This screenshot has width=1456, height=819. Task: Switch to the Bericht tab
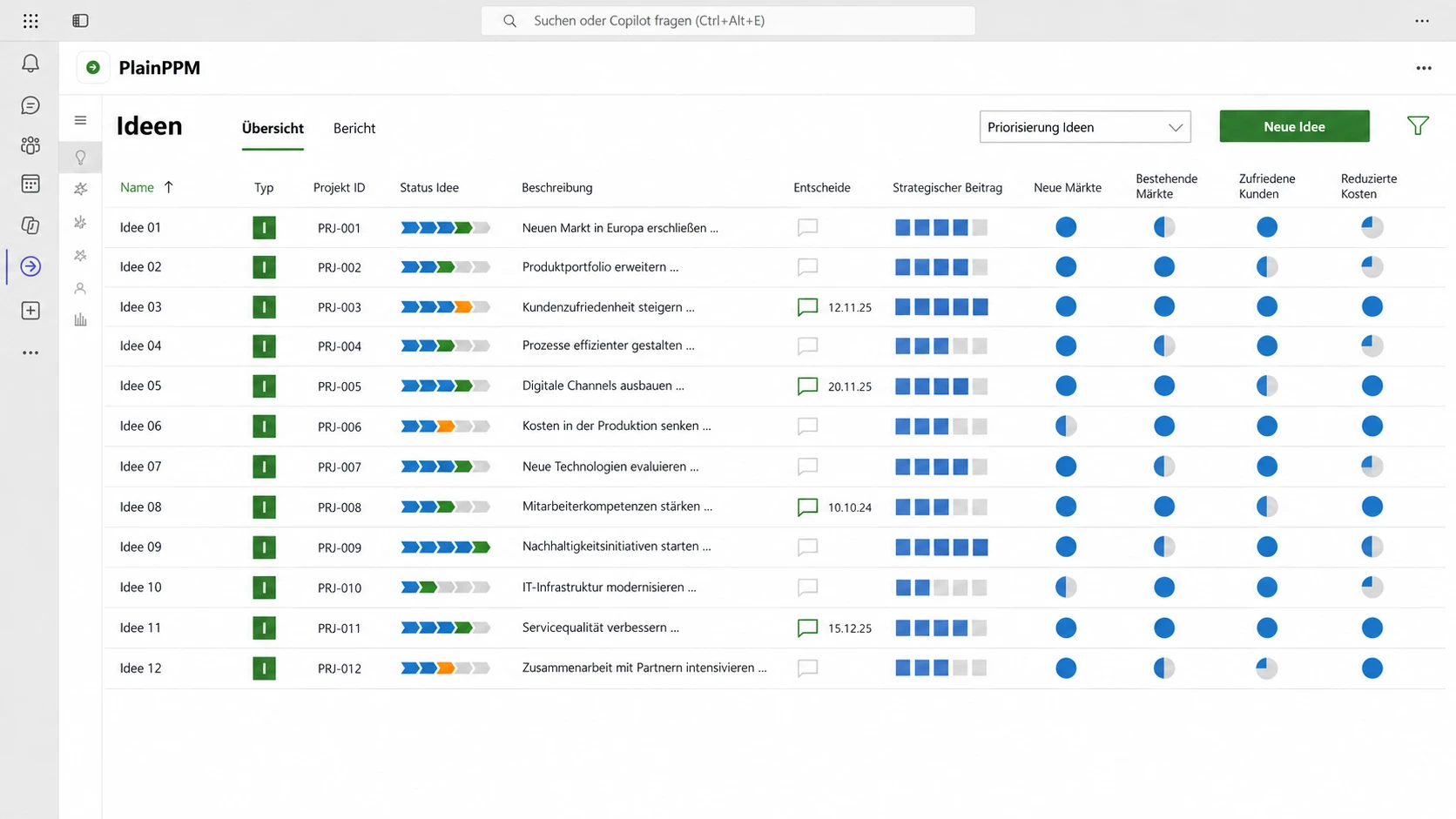[354, 128]
